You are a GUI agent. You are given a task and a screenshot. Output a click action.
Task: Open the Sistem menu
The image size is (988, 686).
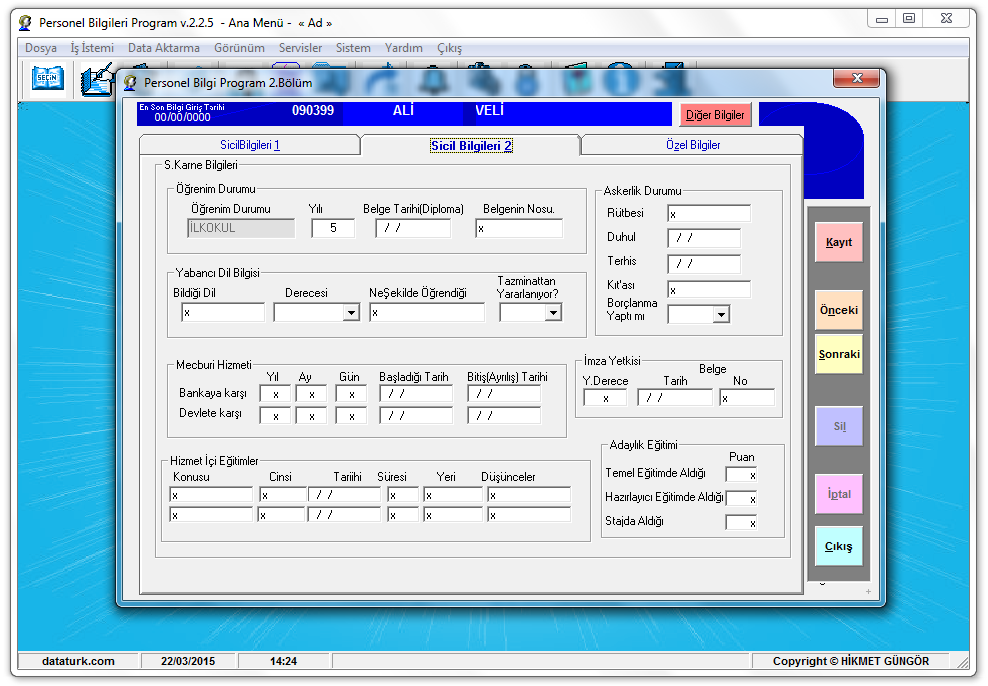point(353,48)
